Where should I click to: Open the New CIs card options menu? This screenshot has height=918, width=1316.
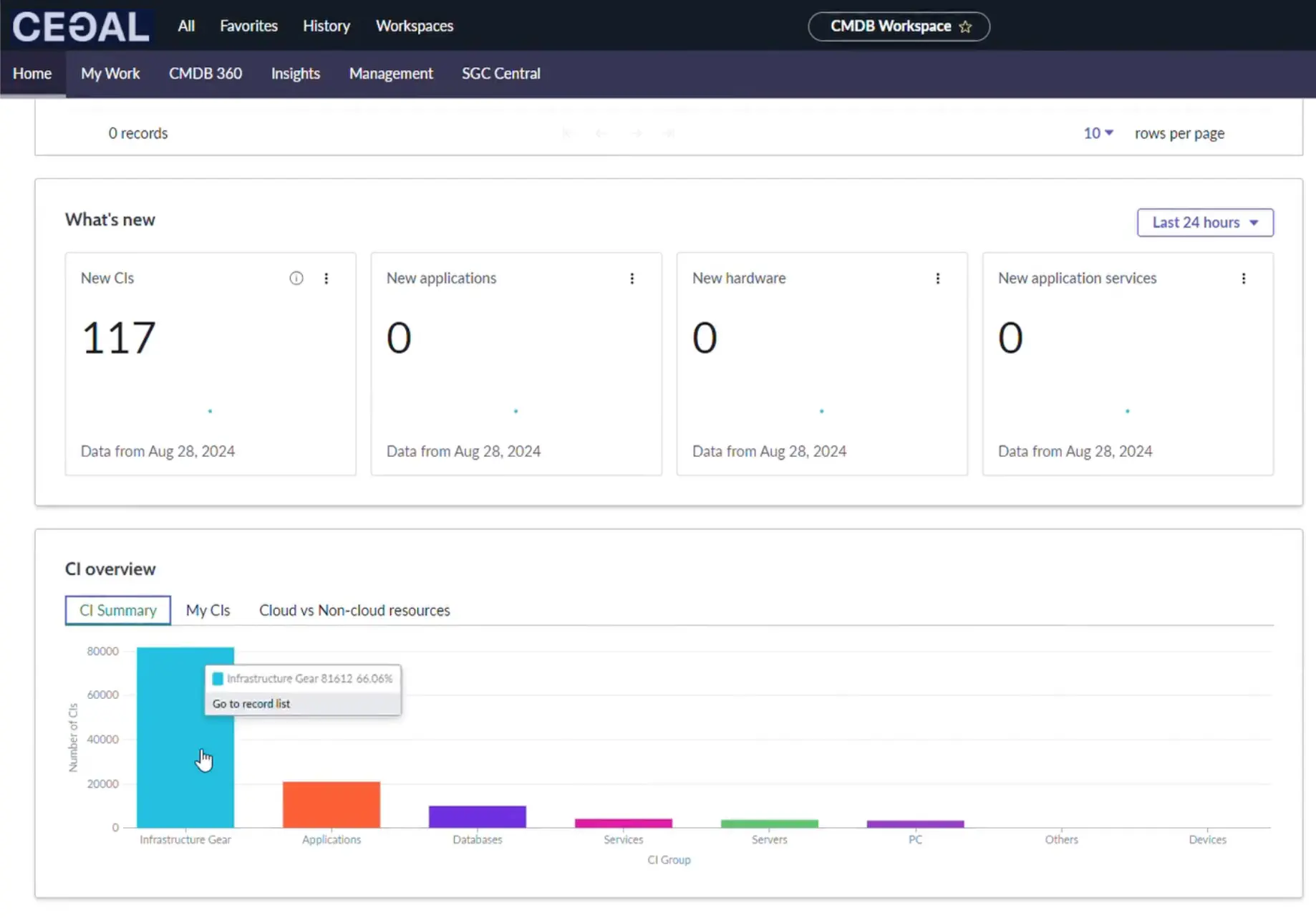[x=326, y=279]
